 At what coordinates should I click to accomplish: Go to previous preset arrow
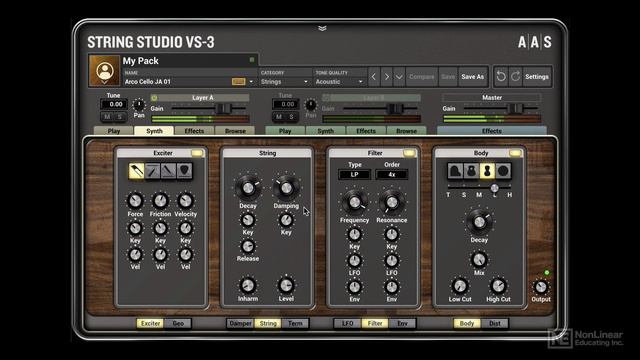pyautogui.click(x=373, y=77)
